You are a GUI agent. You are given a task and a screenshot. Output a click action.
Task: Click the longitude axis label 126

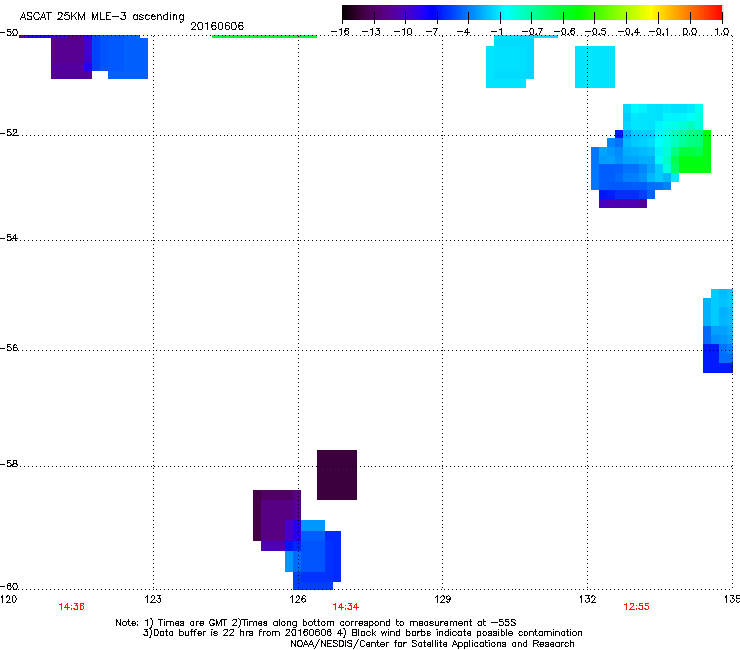[x=298, y=599]
